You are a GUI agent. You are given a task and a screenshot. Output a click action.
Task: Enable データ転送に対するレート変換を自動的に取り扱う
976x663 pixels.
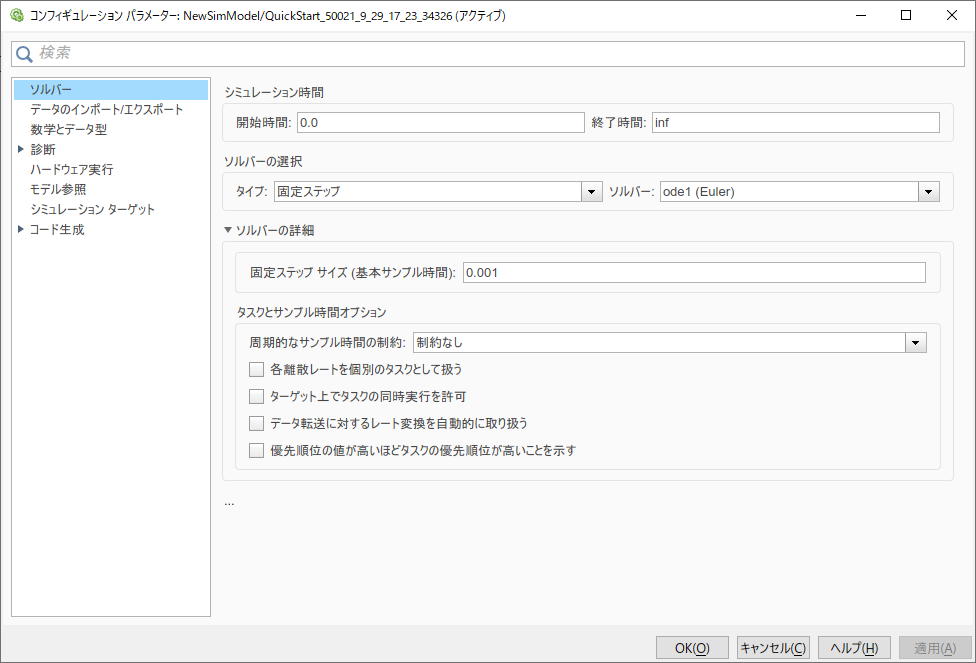click(x=256, y=423)
